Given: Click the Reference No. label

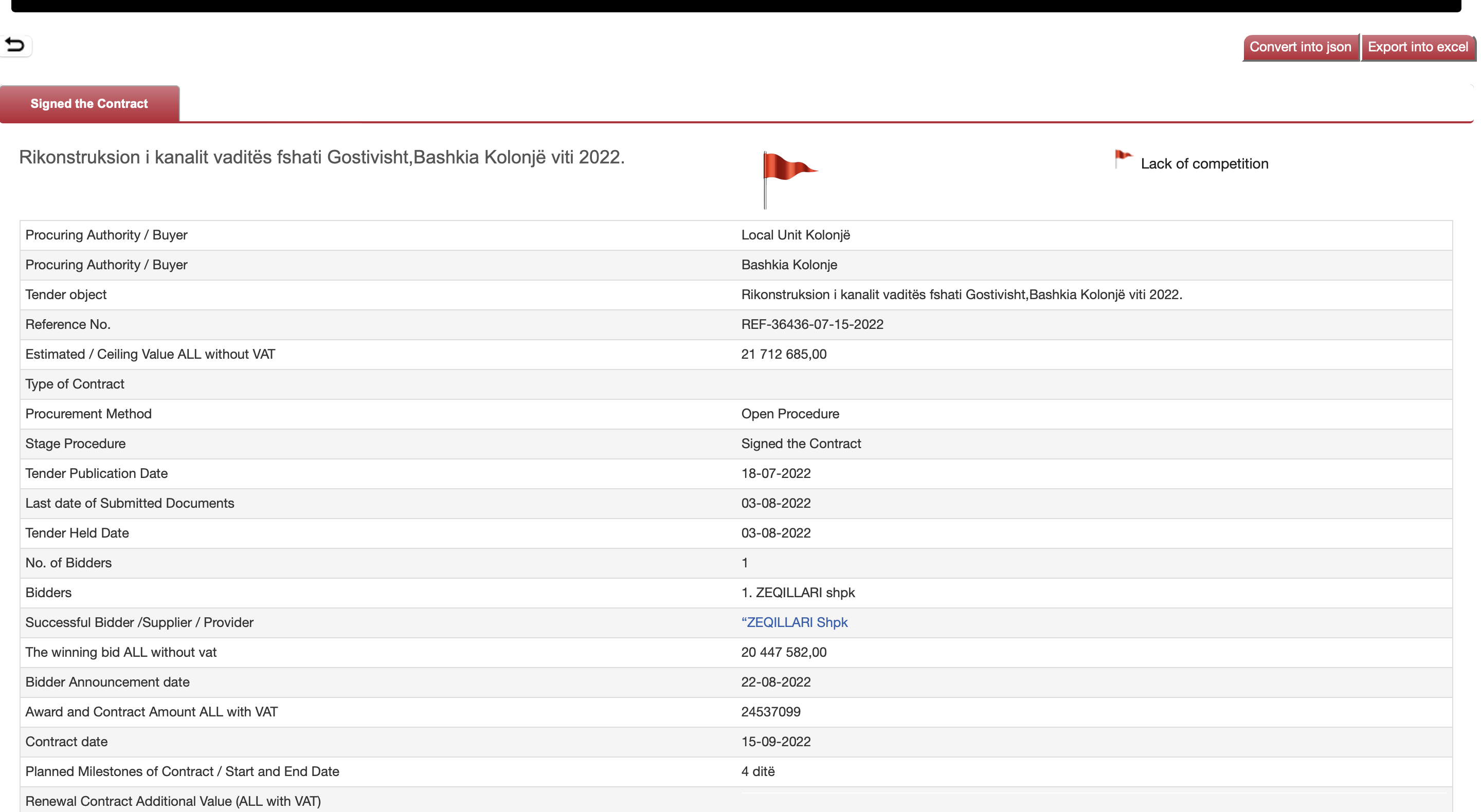Looking at the screenshot, I should [68, 325].
